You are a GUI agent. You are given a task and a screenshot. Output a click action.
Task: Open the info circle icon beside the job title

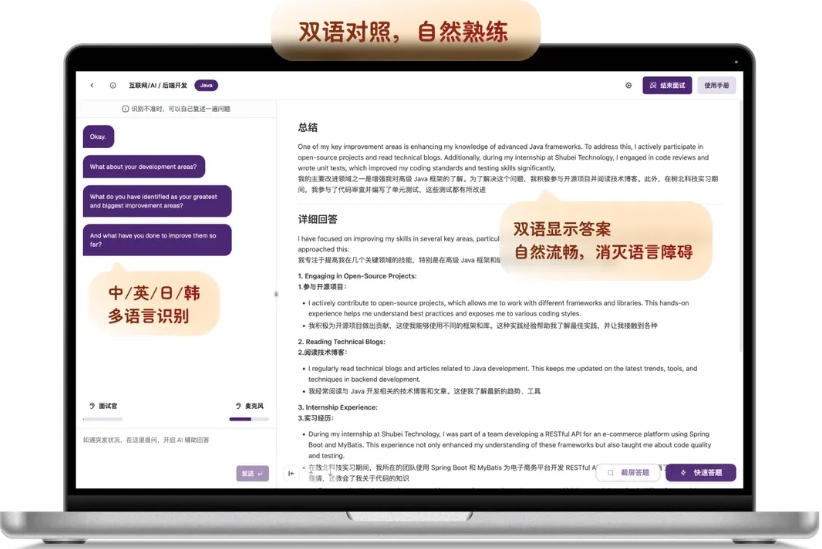[113, 85]
